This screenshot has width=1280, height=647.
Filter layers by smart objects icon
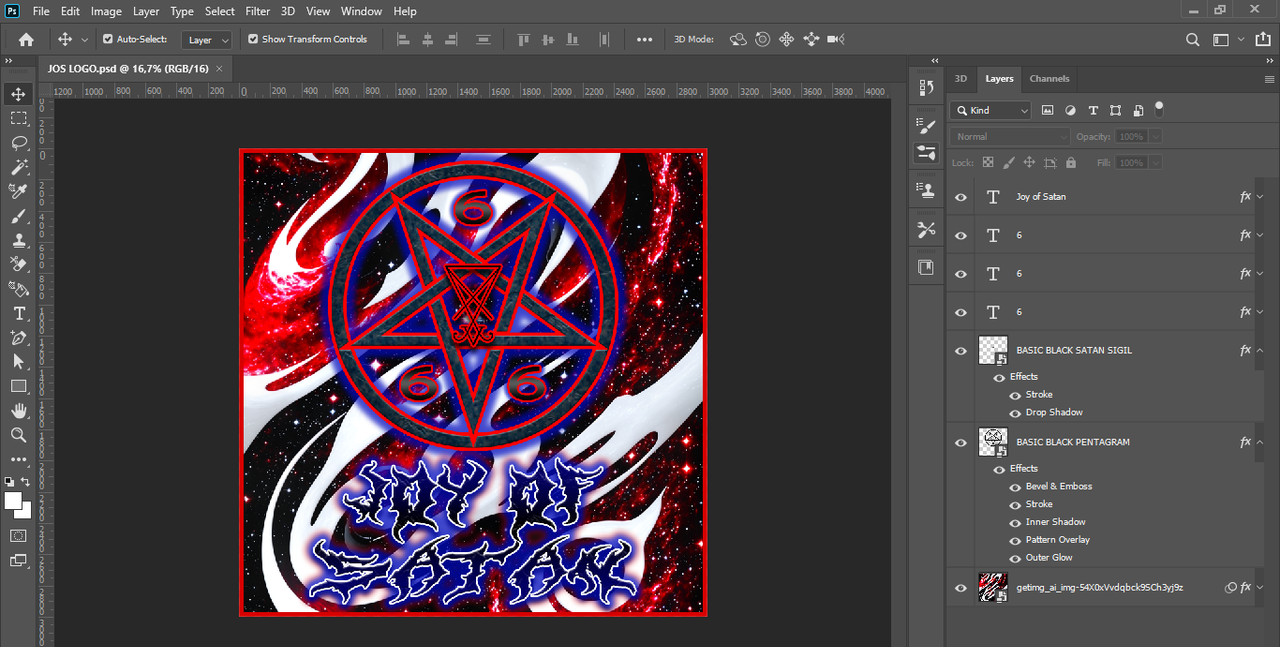pyautogui.click(x=1137, y=110)
